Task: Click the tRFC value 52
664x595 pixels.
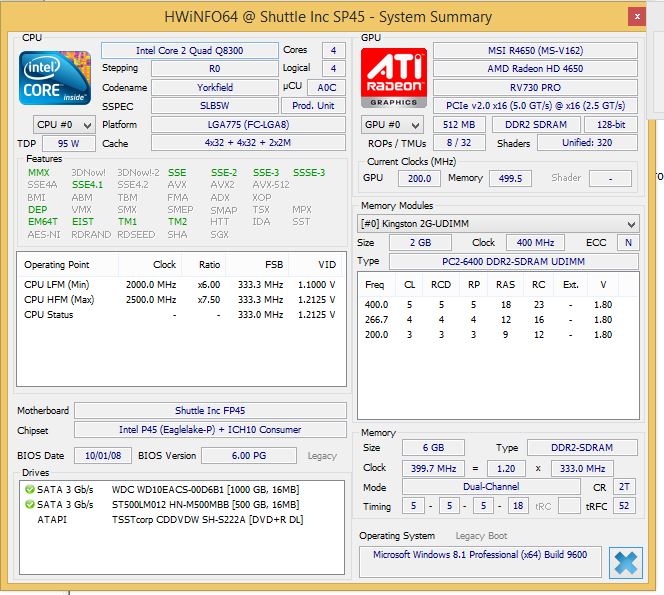Action: tap(624, 506)
